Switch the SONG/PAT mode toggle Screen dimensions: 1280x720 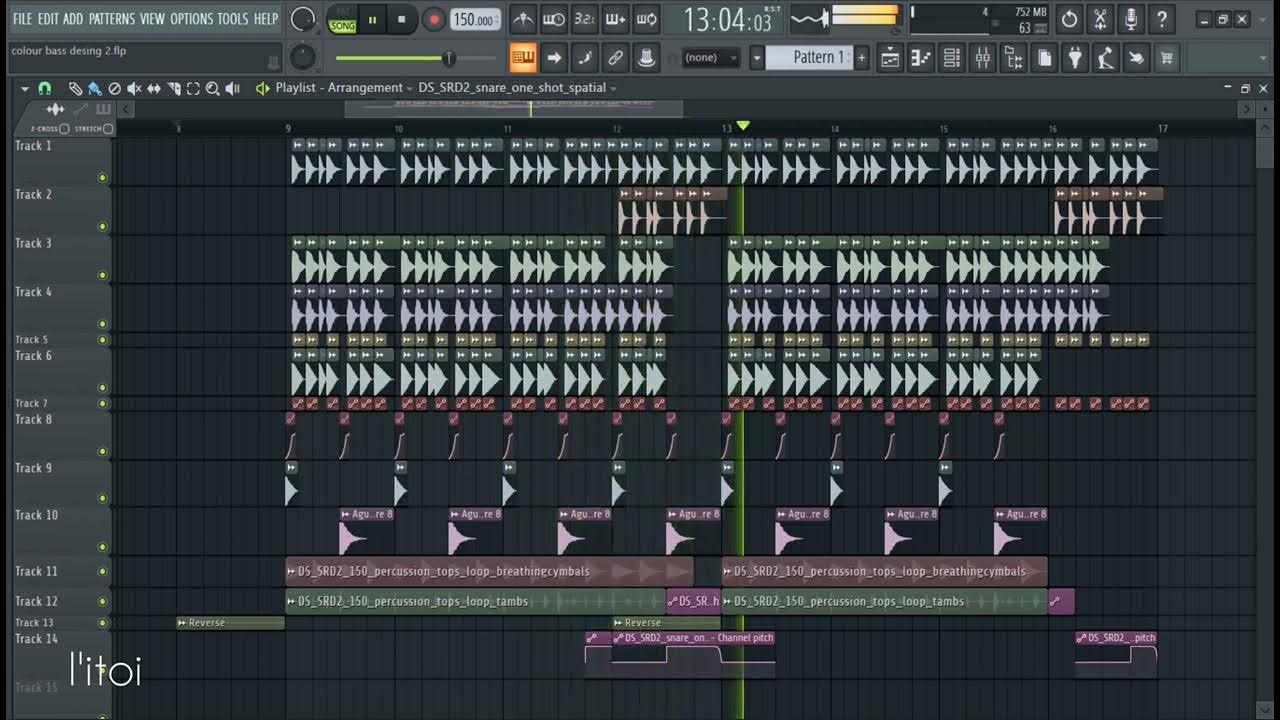tap(342, 20)
